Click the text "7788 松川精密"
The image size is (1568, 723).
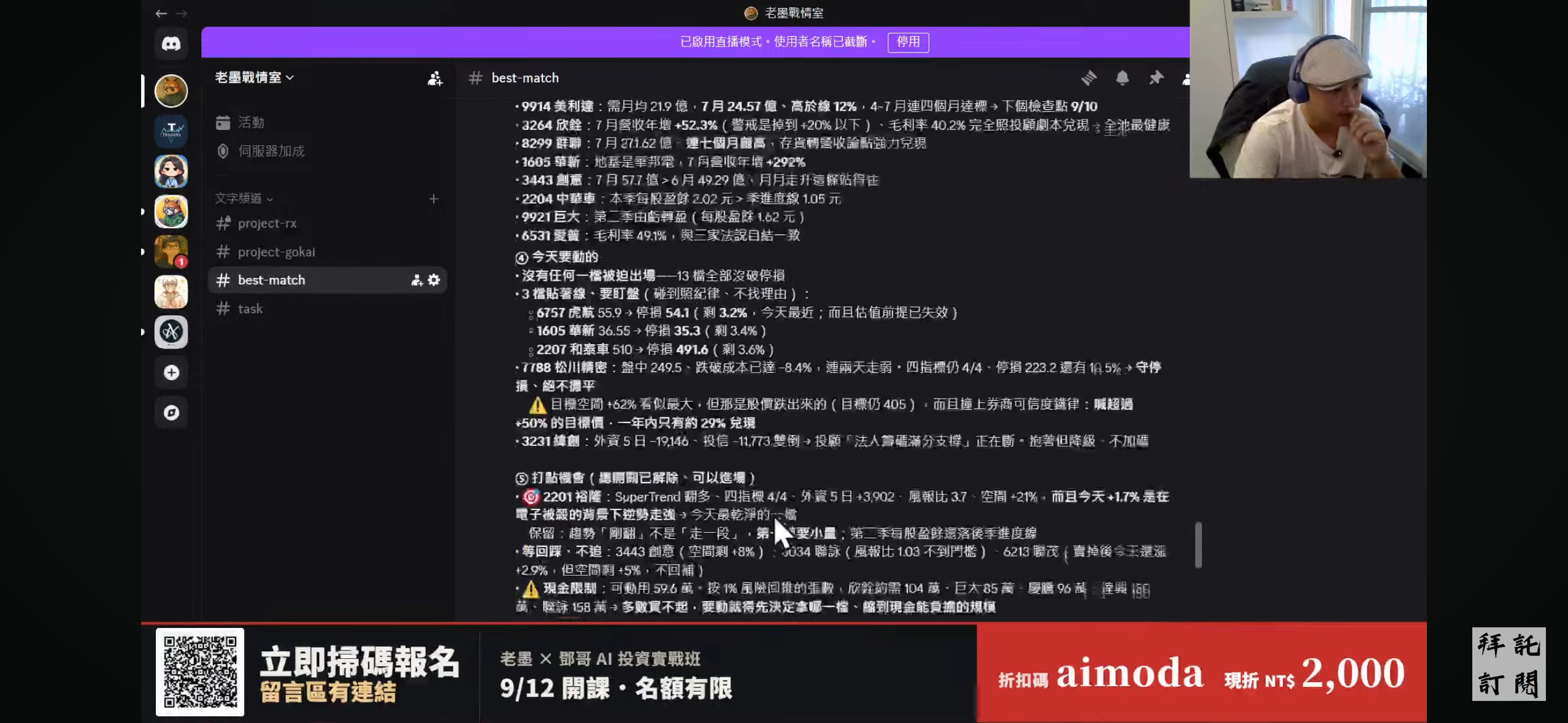coord(564,367)
